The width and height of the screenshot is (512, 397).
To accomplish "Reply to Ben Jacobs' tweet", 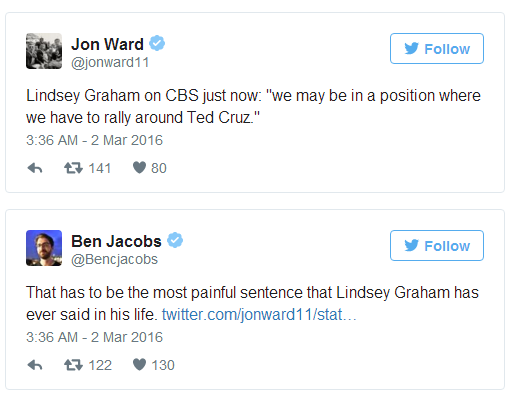I will 35,365.
